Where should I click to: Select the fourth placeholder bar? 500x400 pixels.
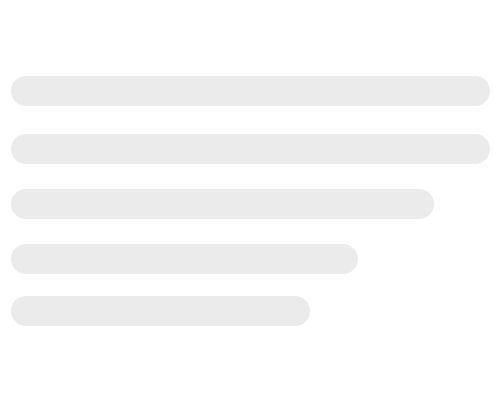click(x=184, y=259)
